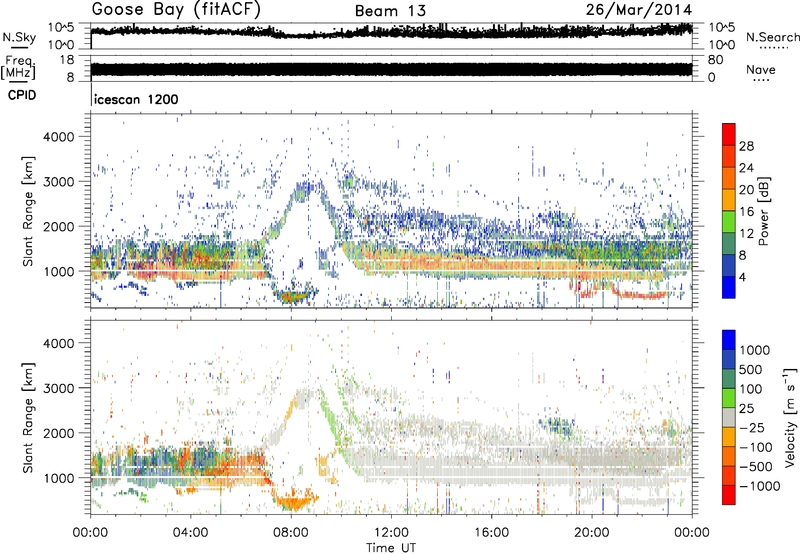Click the 'N.Sky' legend label

pyautogui.click(x=19, y=37)
